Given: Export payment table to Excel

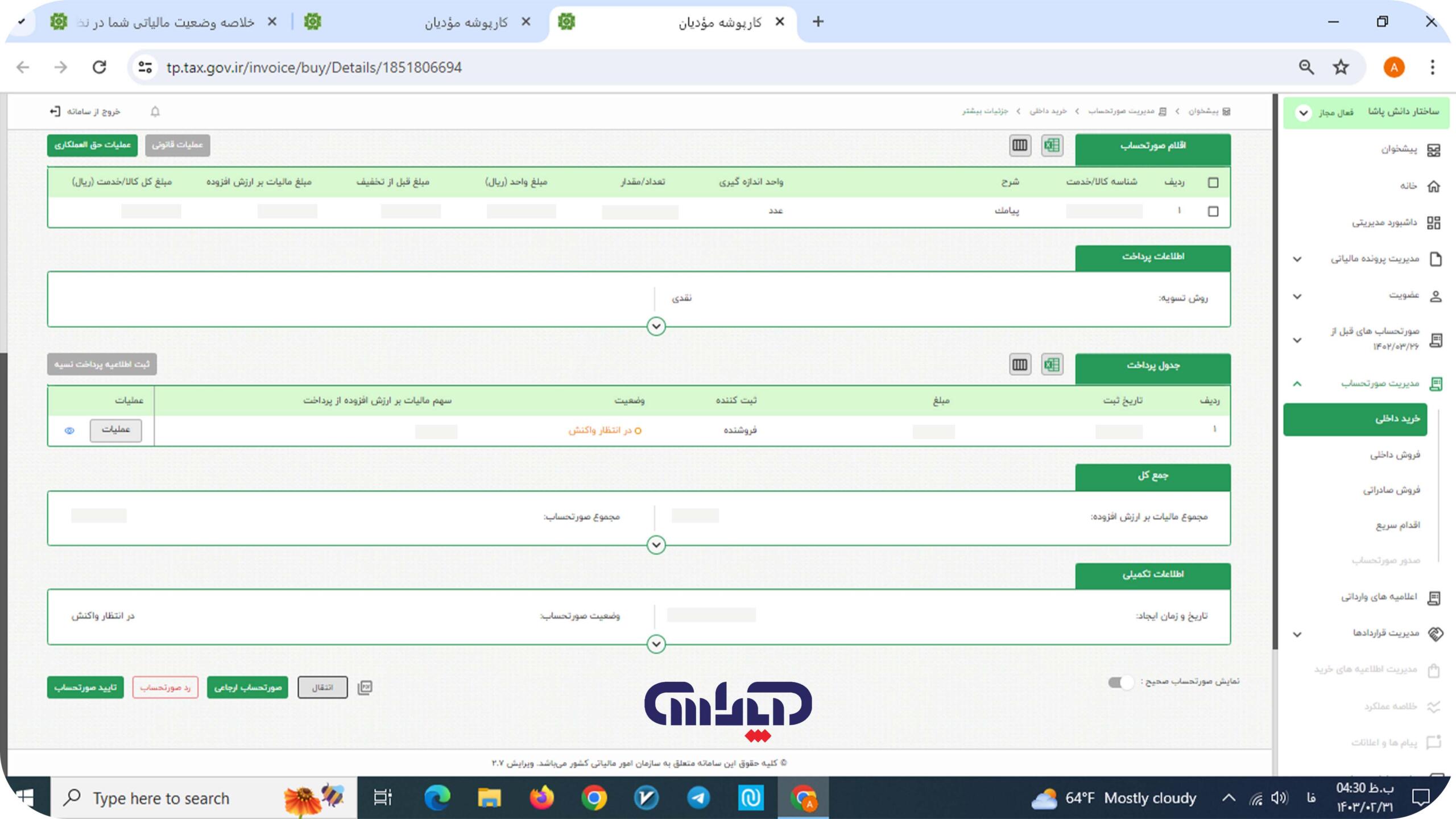Looking at the screenshot, I should [x=1052, y=365].
